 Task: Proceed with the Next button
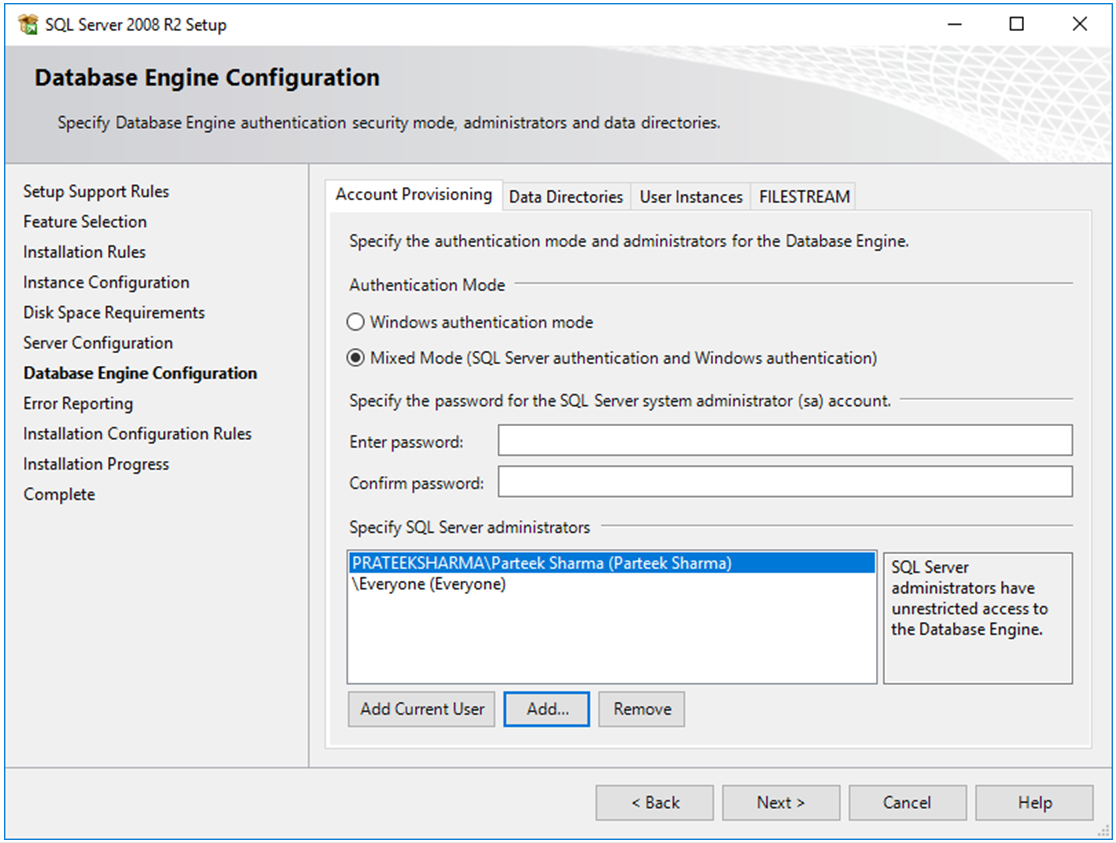coord(781,802)
